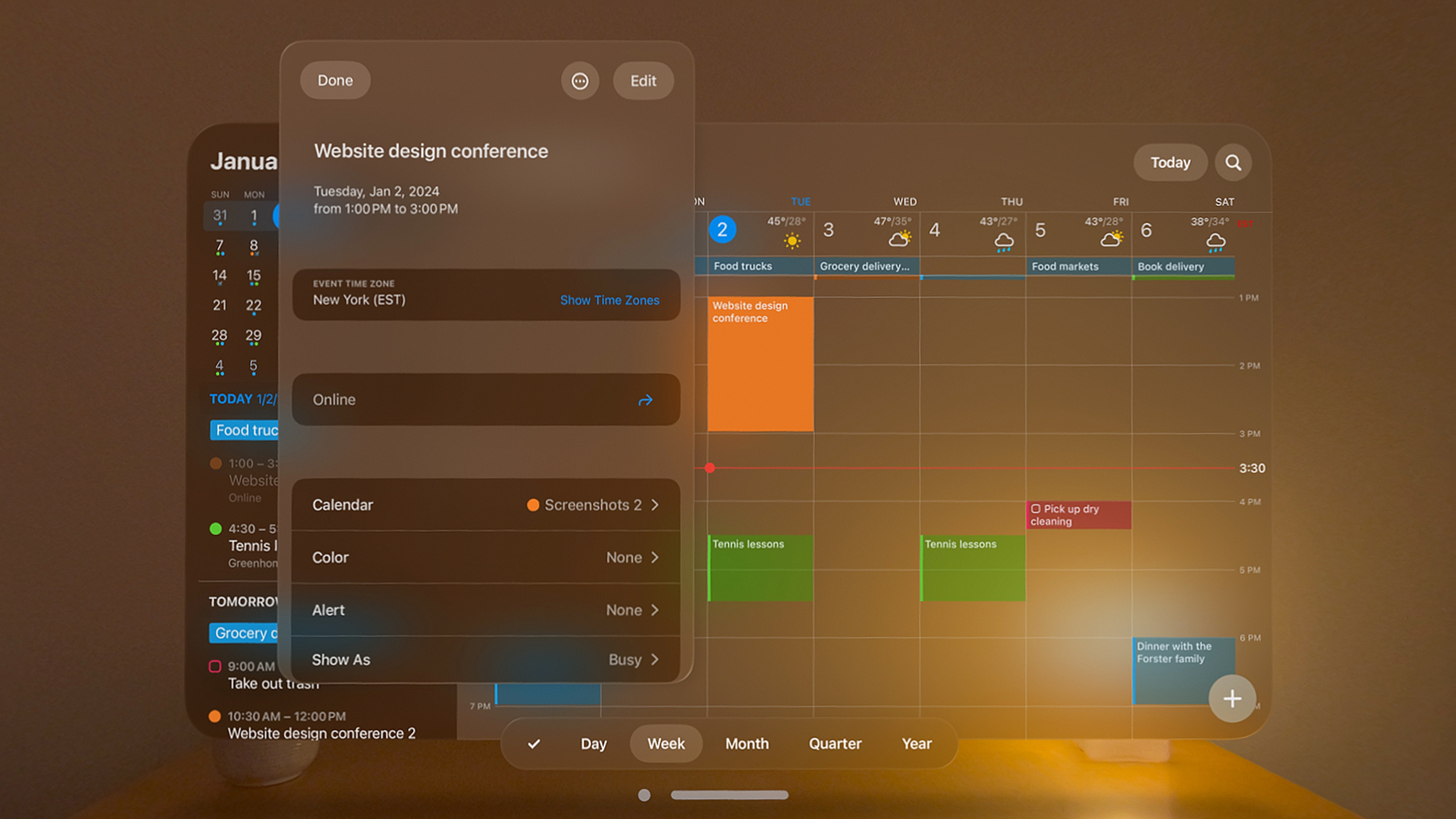Switch to Week view tab

pyautogui.click(x=665, y=743)
